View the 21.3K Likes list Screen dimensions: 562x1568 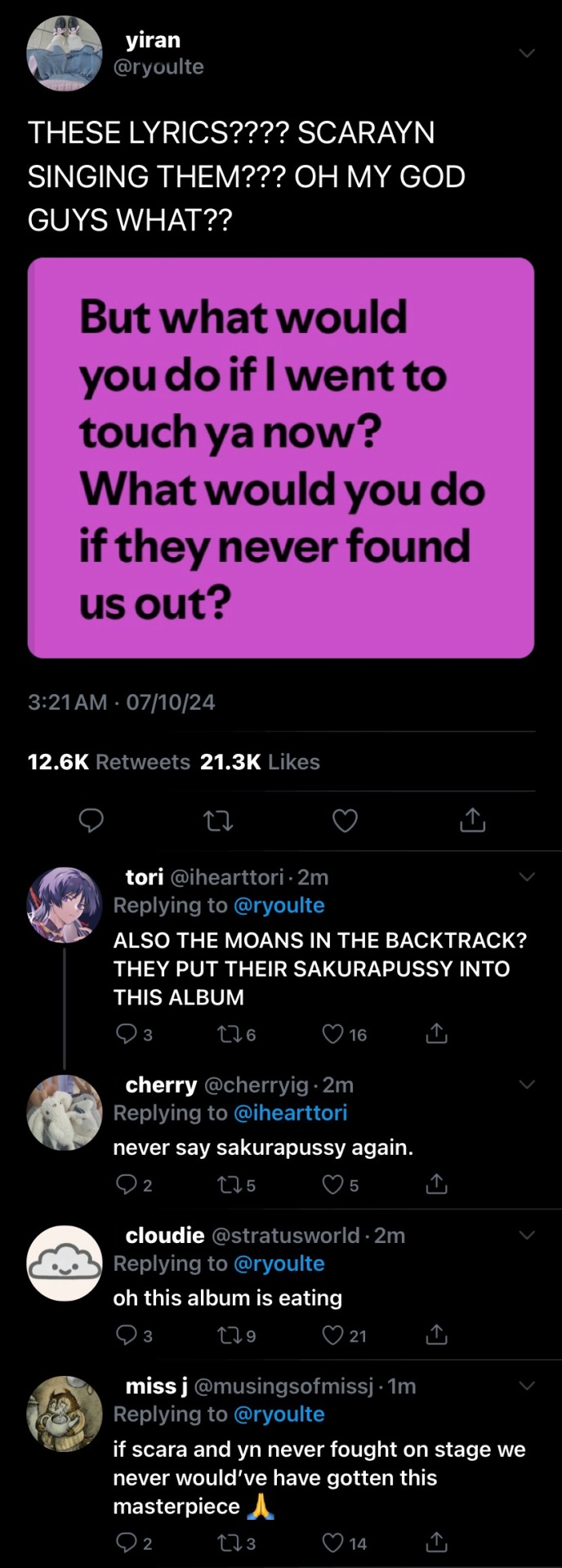pyautogui.click(x=260, y=762)
